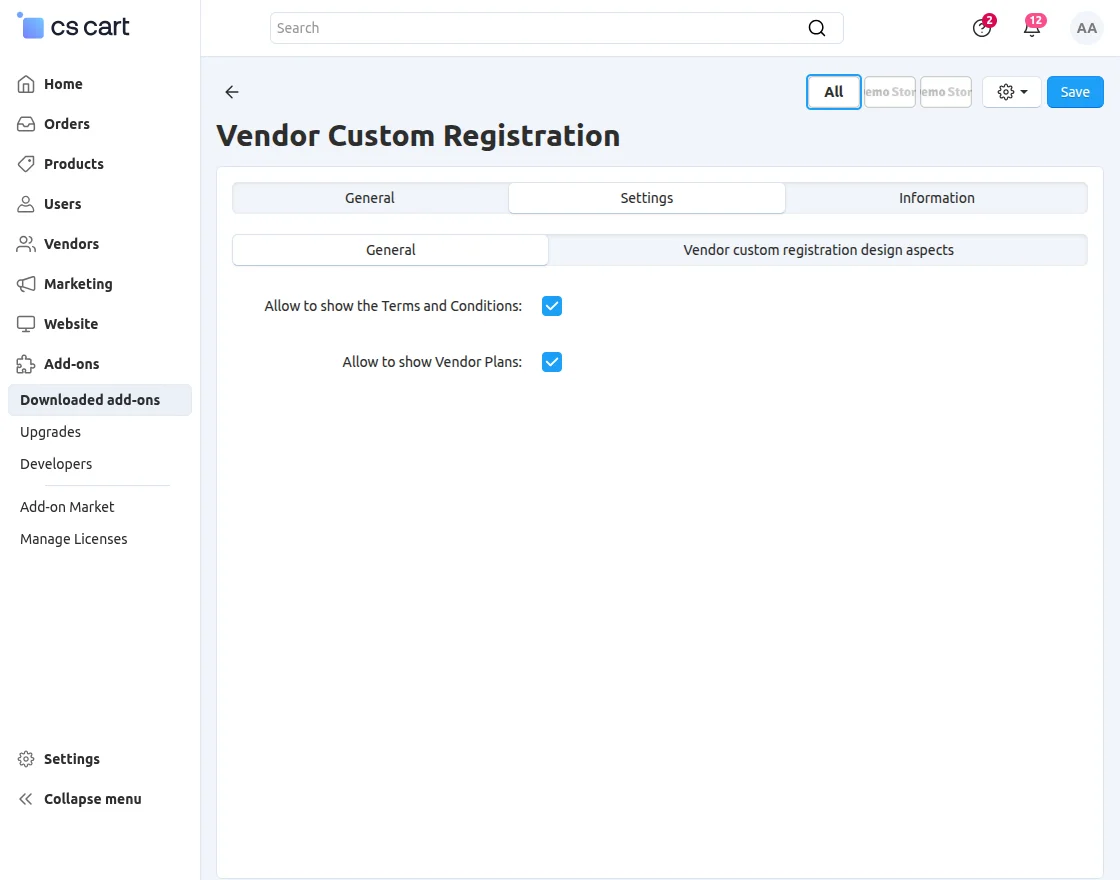Open the Orders inbox icon
This screenshot has height=880, width=1120.
click(26, 124)
